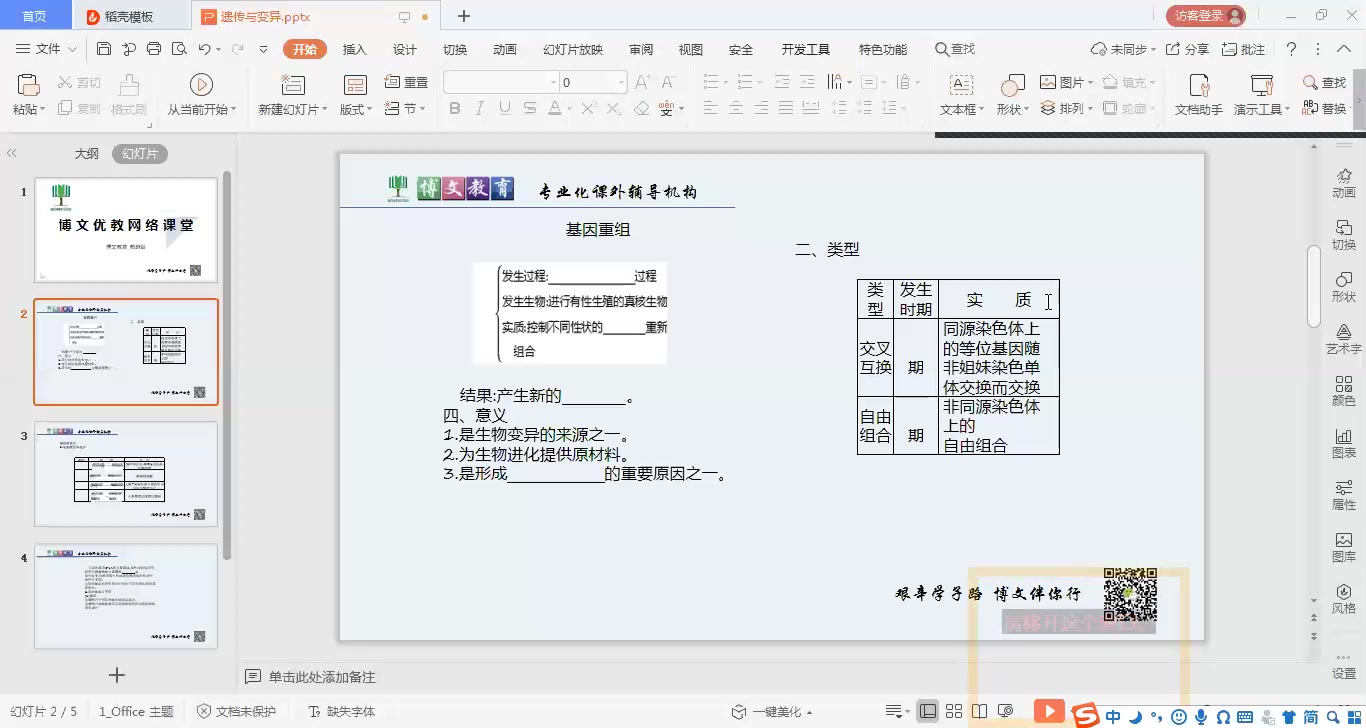Expand the customize quick access toolbar arrow
The height and width of the screenshot is (728, 1366).
[x=263, y=49]
